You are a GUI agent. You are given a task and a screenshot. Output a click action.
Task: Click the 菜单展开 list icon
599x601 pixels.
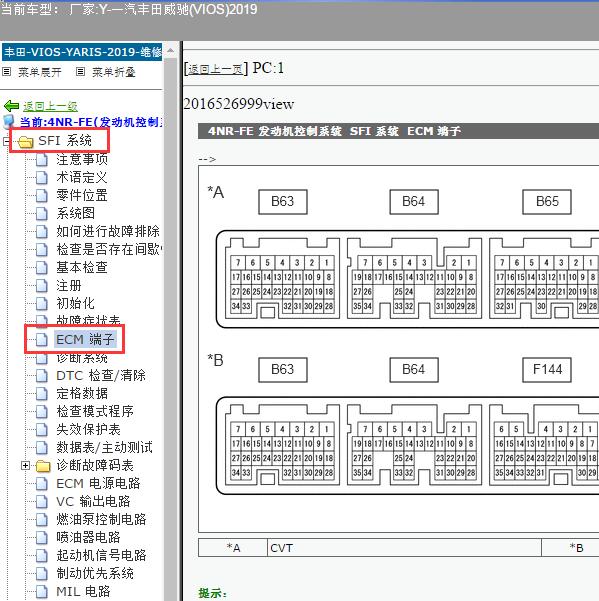7,72
